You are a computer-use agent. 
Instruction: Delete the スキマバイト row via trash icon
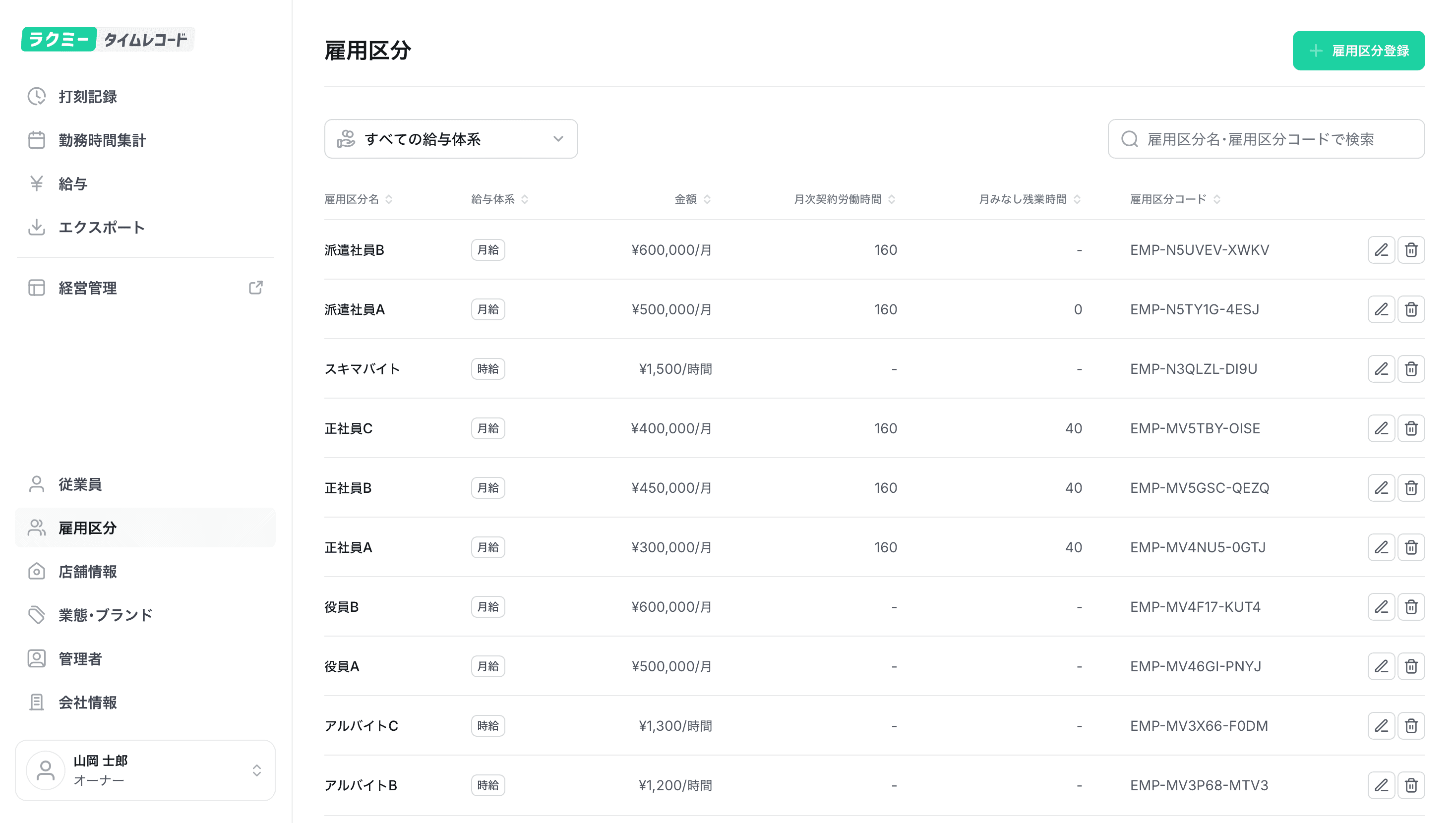[x=1411, y=368]
